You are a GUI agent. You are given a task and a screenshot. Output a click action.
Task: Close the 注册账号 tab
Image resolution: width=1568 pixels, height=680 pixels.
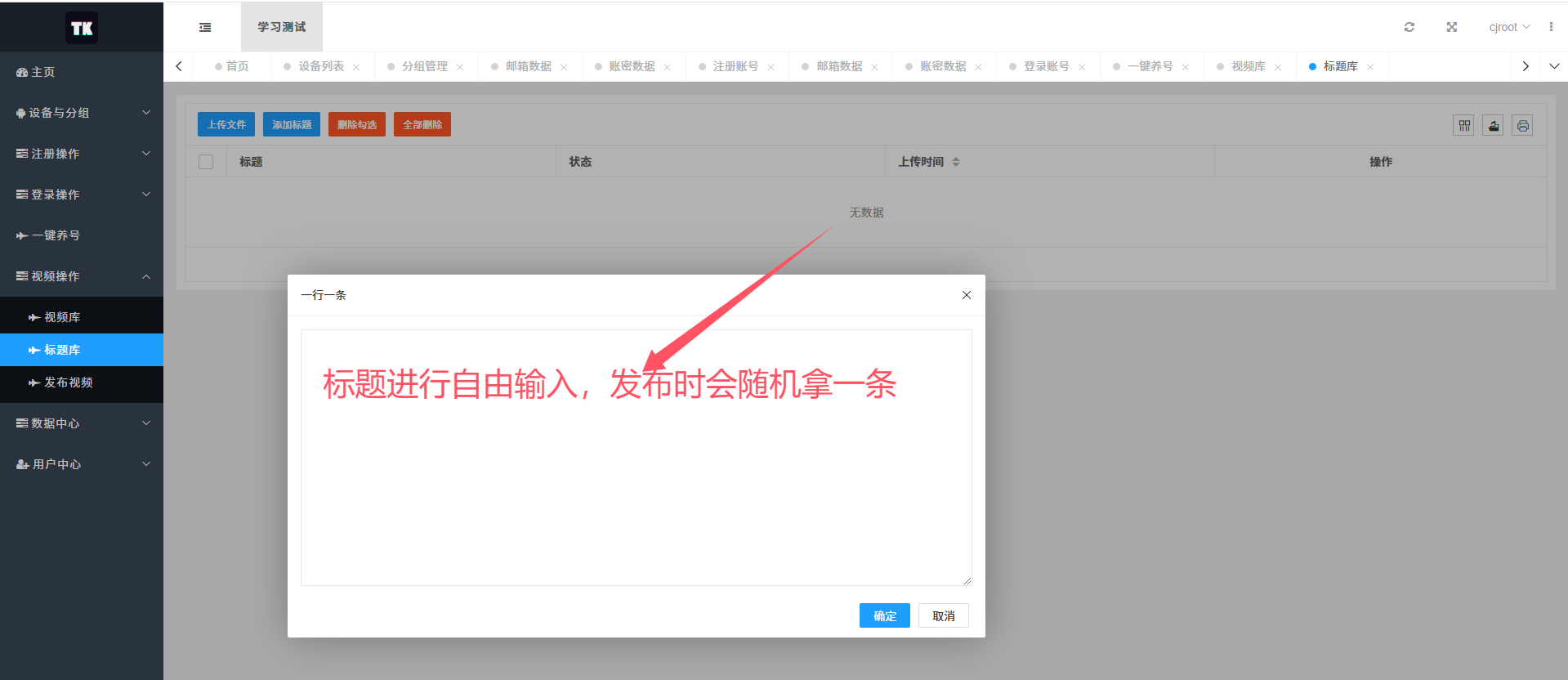(771, 67)
